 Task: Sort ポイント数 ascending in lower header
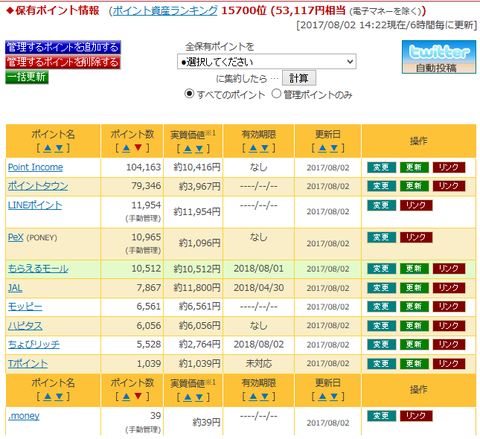click(126, 397)
